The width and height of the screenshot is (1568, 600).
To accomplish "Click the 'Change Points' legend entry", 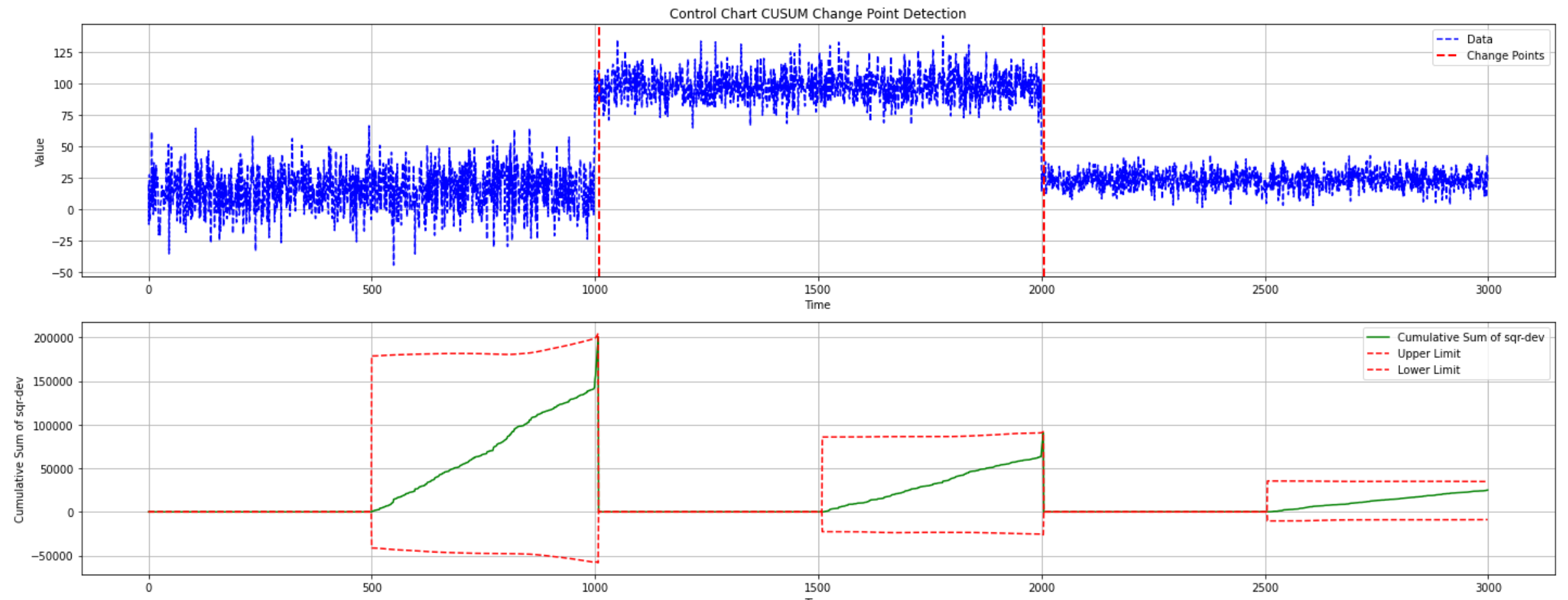I will click(x=1490, y=56).
